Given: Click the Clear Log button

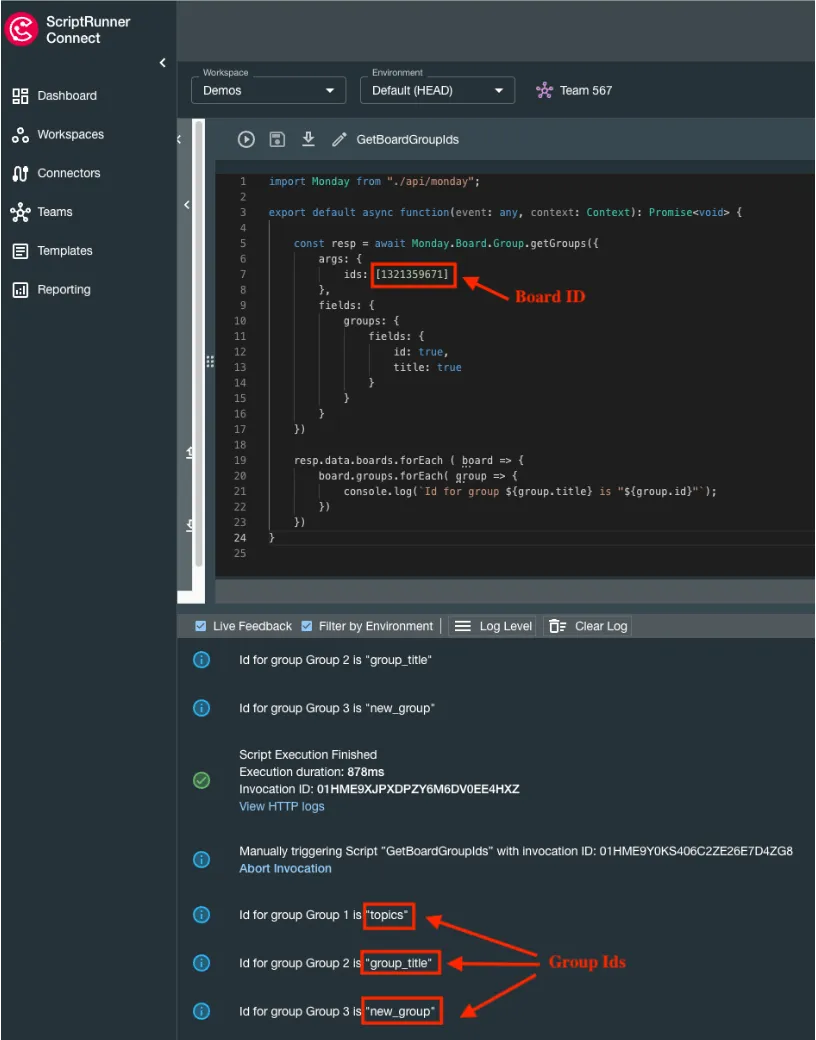Looking at the screenshot, I should [588, 626].
